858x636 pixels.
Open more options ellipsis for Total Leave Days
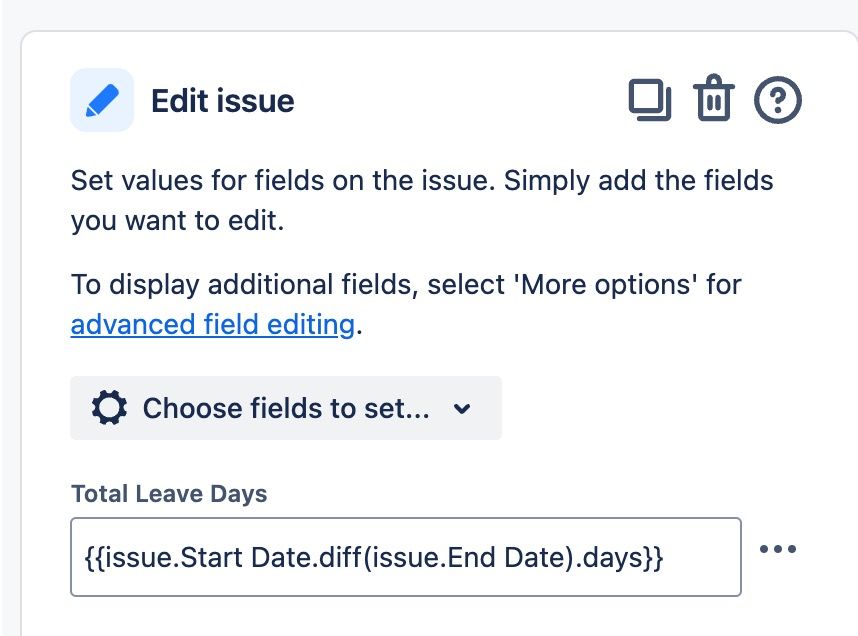777,549
